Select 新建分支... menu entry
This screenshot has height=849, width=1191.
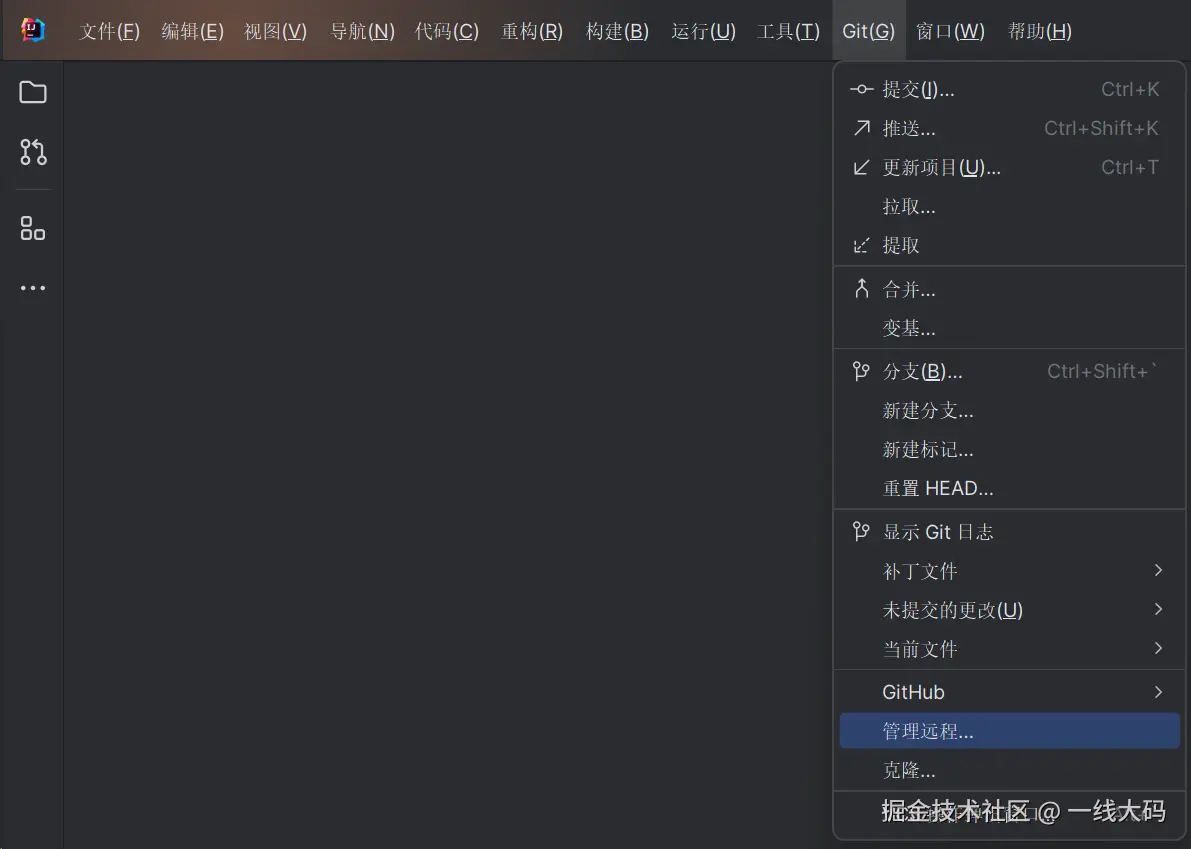pos(1009,411)
